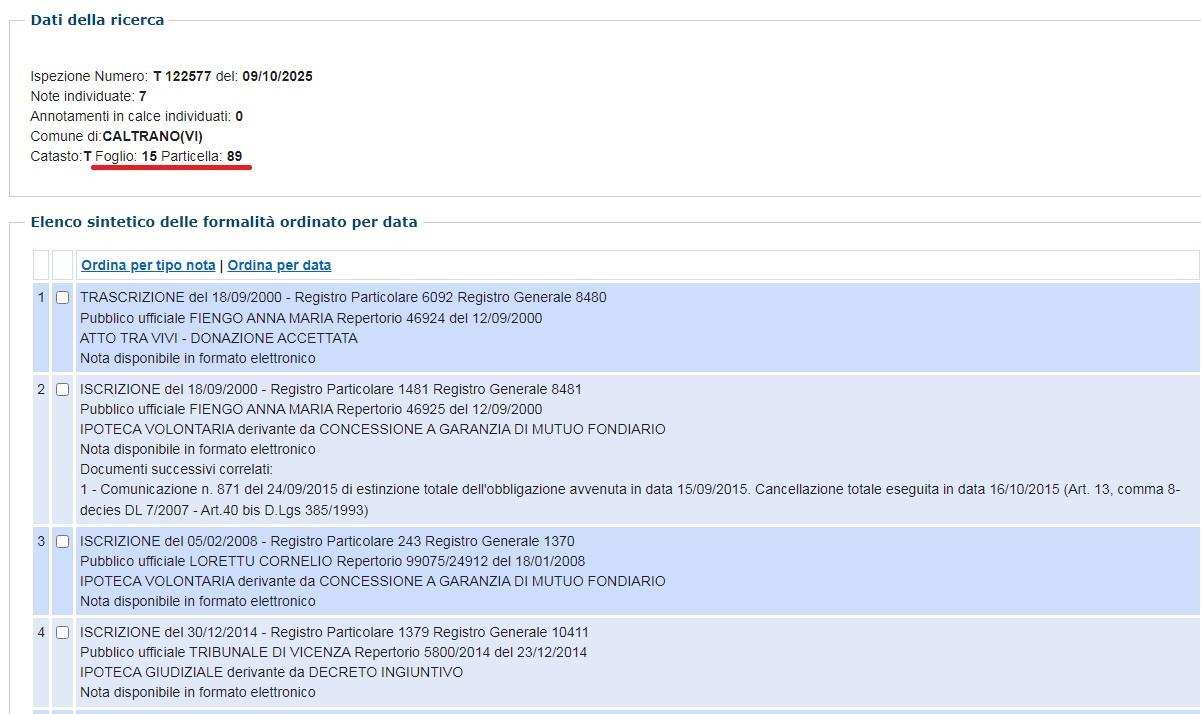
Task: Select checkbox of formalità number 2
Action: point(62,390)
